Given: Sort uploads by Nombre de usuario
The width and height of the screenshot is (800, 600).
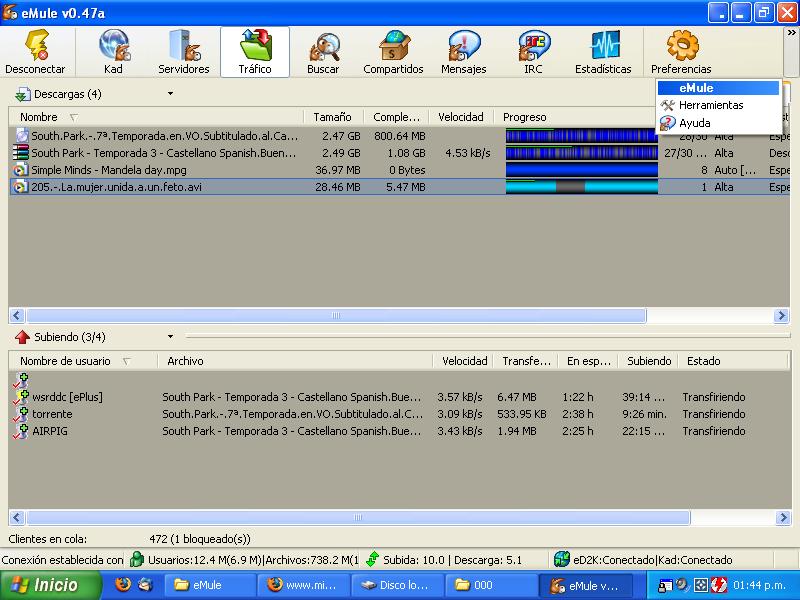Looking at the screenshot, I should [83, 361].
